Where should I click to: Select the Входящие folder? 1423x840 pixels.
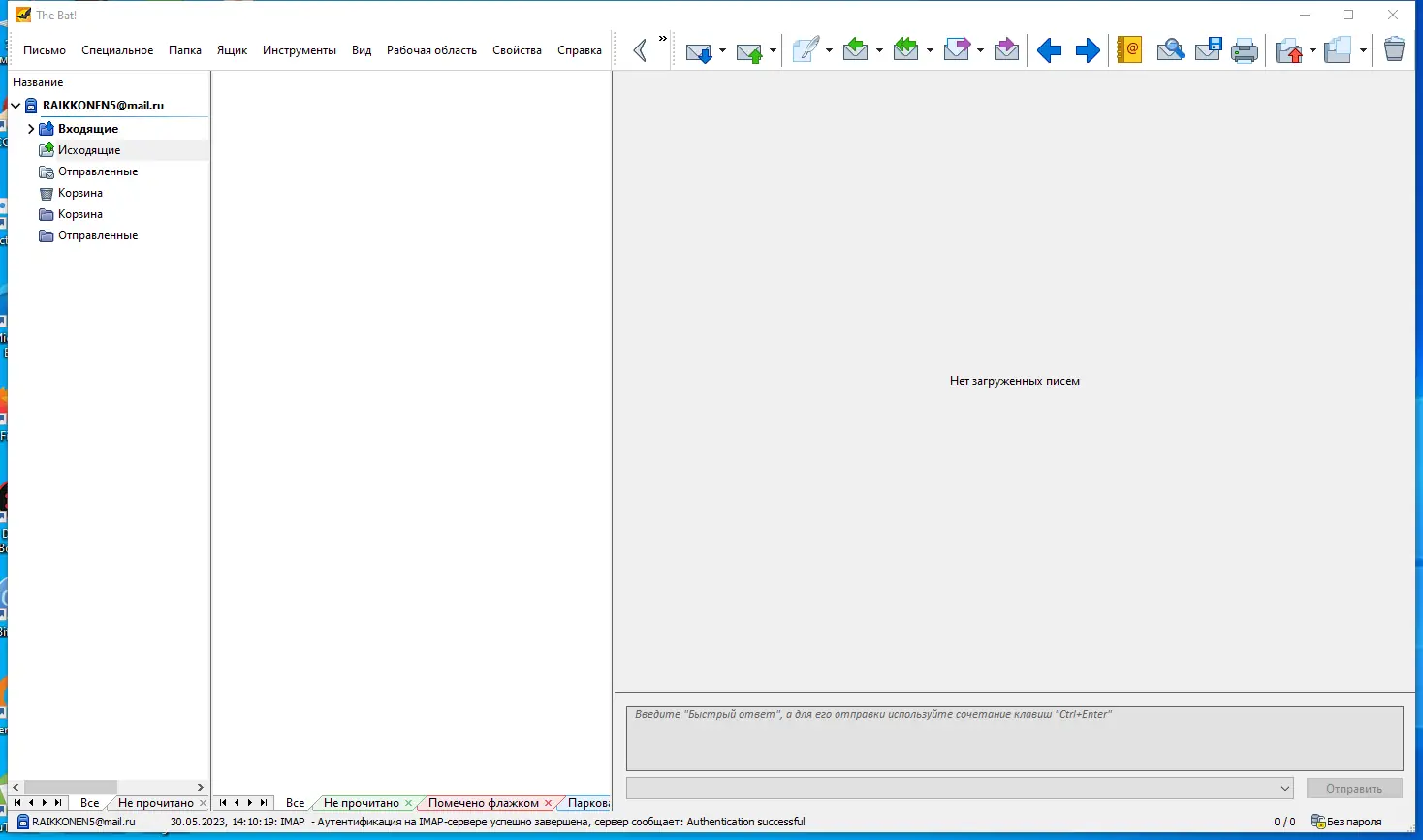point(88,129)
